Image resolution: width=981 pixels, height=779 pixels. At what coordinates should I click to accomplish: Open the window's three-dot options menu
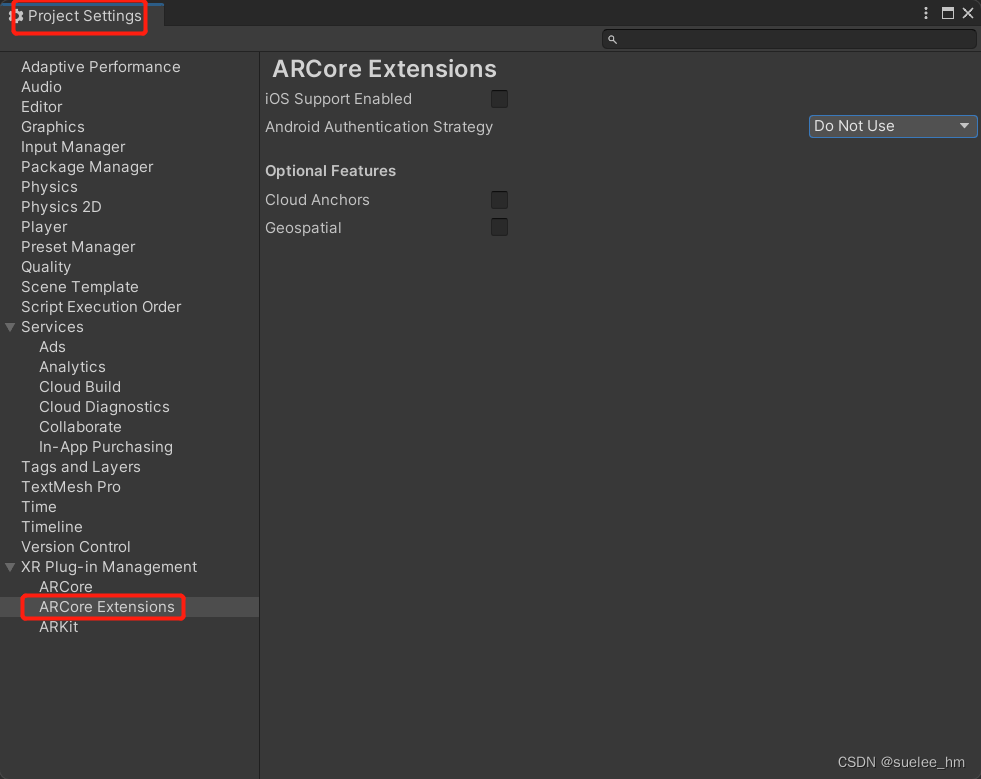click(x=926, y=13)
